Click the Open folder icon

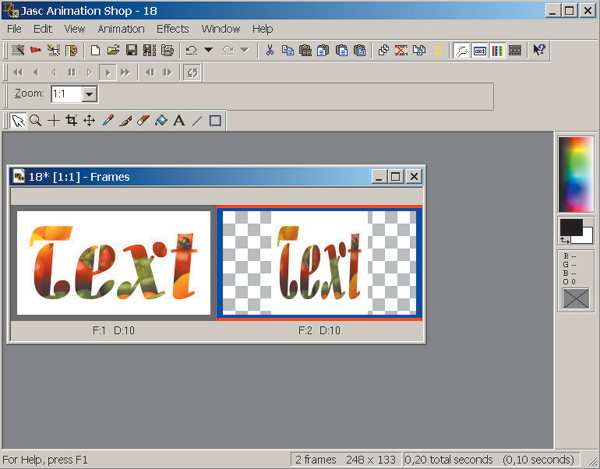coord(113,50)
